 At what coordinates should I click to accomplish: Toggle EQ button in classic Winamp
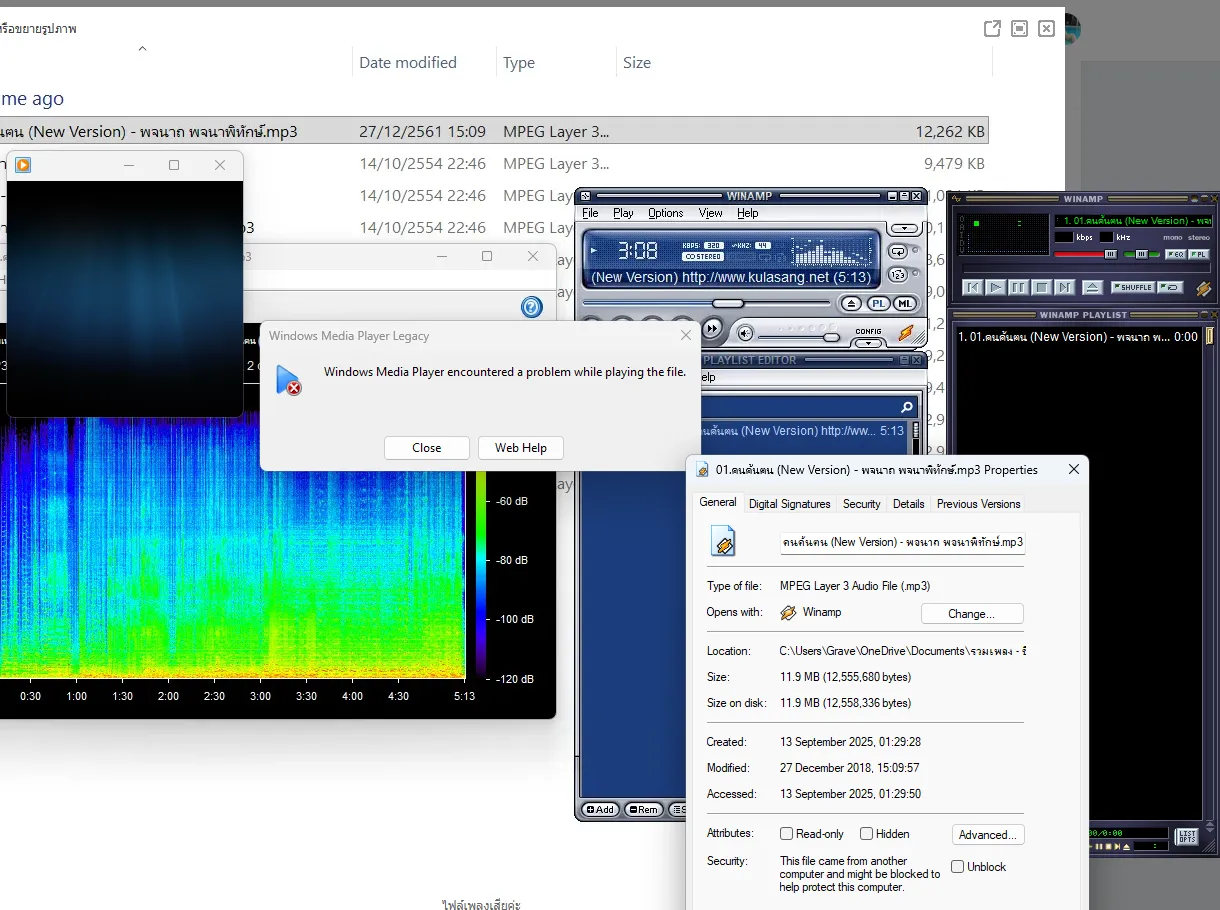click(1176, 254)
